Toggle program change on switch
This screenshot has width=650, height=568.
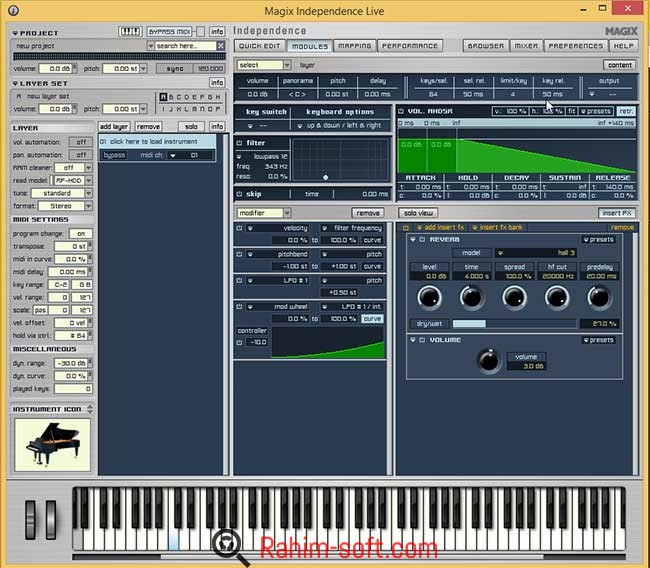(x=81, y=233)
